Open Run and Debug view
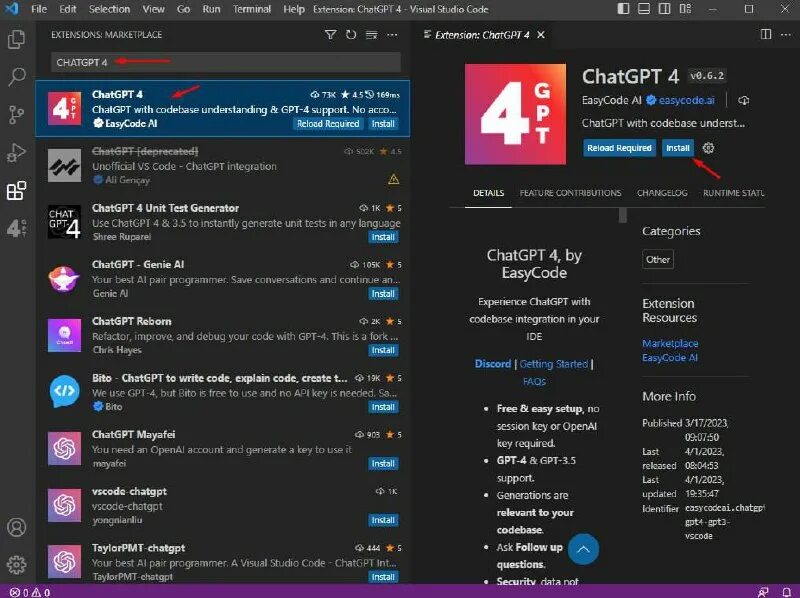 tap(16, 153)
